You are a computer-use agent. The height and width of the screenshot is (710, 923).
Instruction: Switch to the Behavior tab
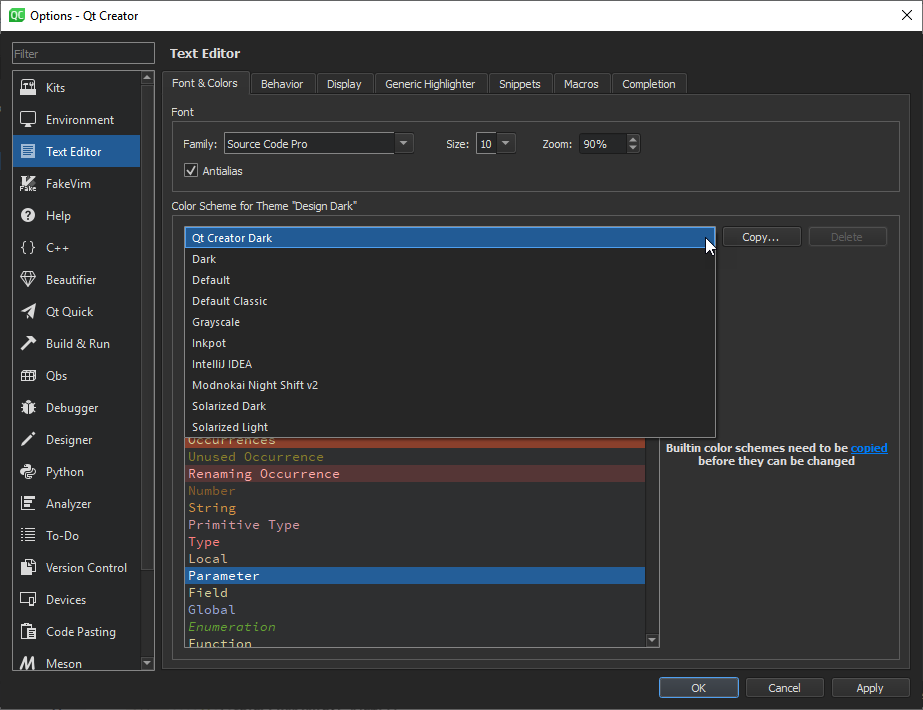point(282,84)
